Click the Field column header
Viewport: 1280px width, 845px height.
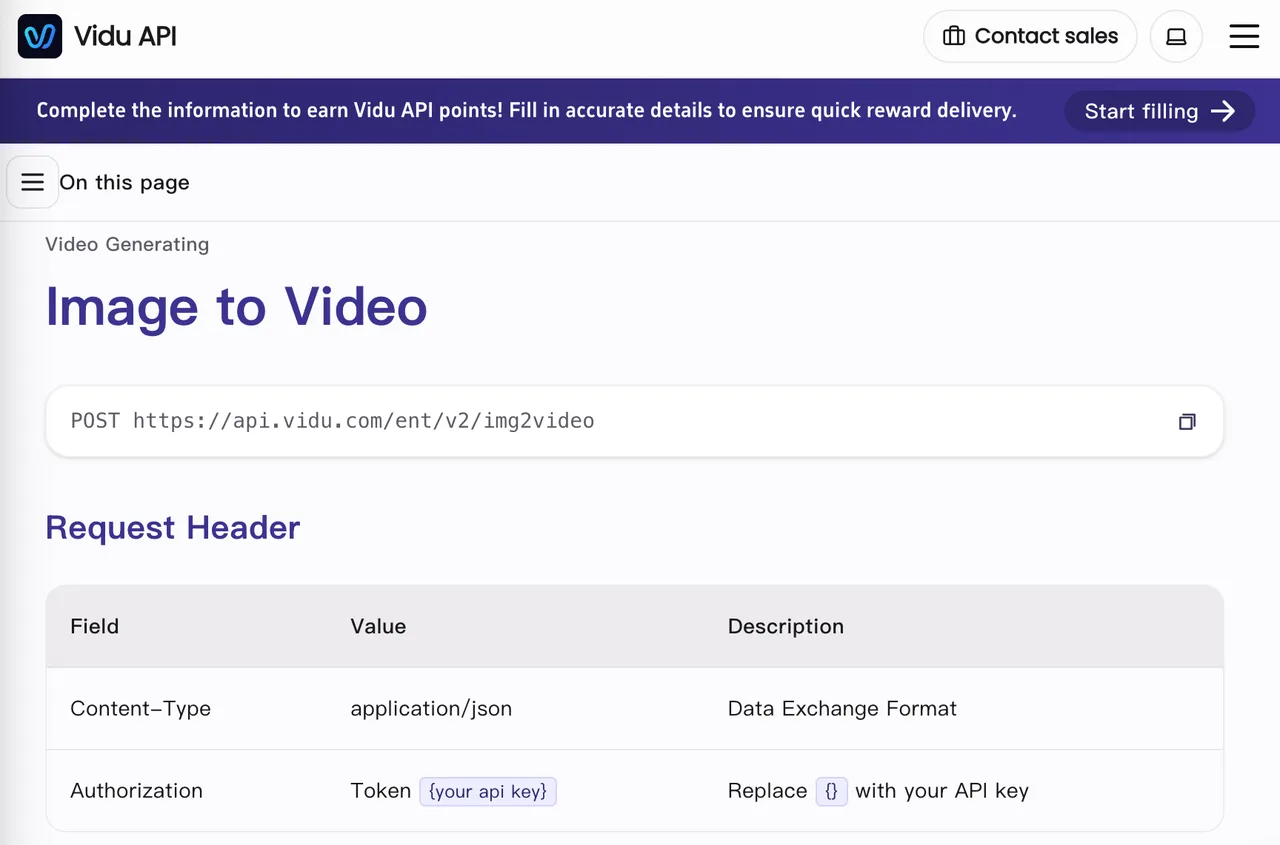[x=95, y=626]
